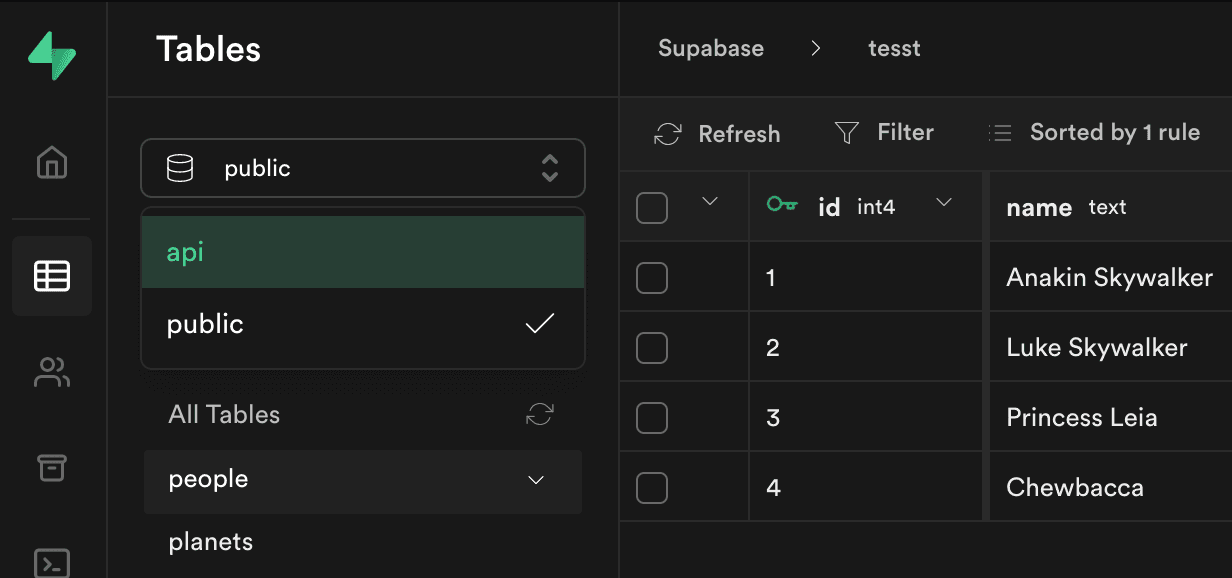The image size is (1232, 578).
Task: Click the refresh icon beside All Tables
Action: click(540, 415)
